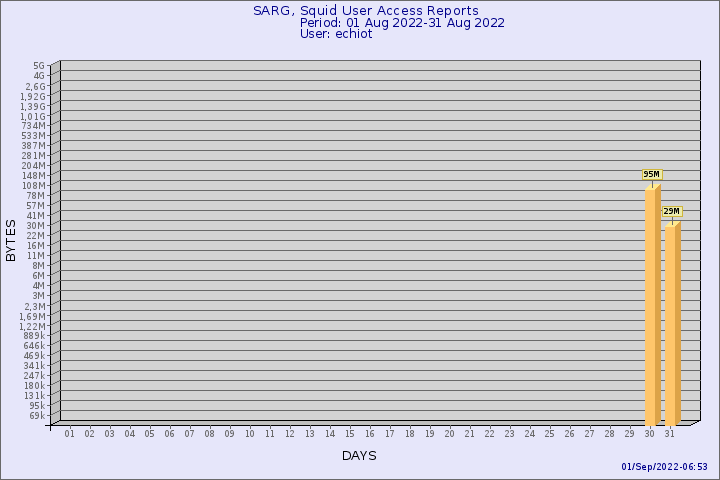Click day 15 on the x-axis
The width and height of the screenshot is (720, 480).
pos(350,434)
